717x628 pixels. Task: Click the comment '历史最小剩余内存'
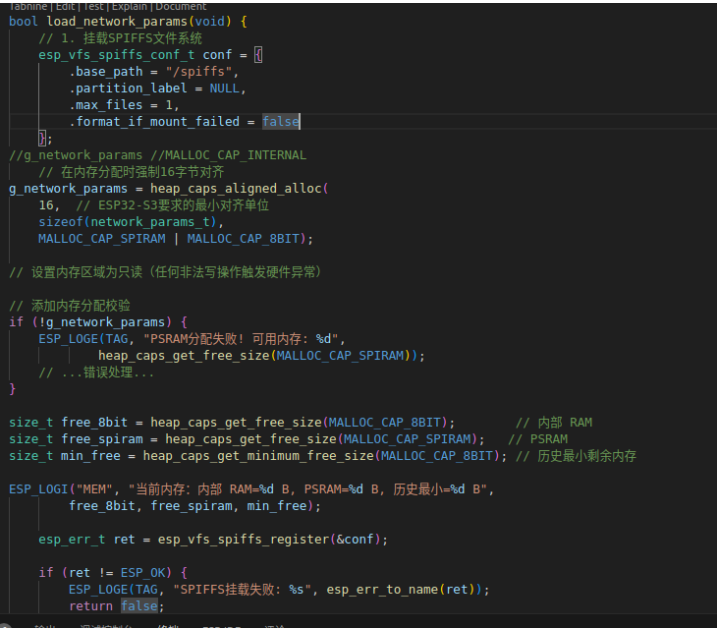tap(587, 456)
